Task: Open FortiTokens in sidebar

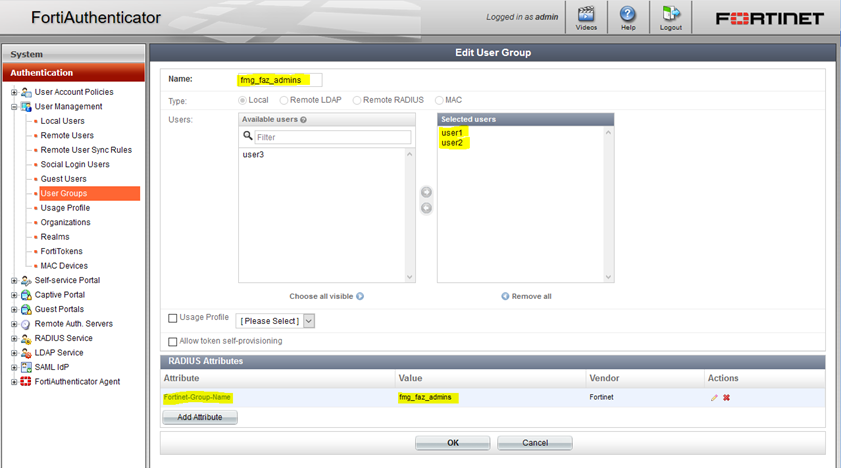Action: (x=61, y=251)
